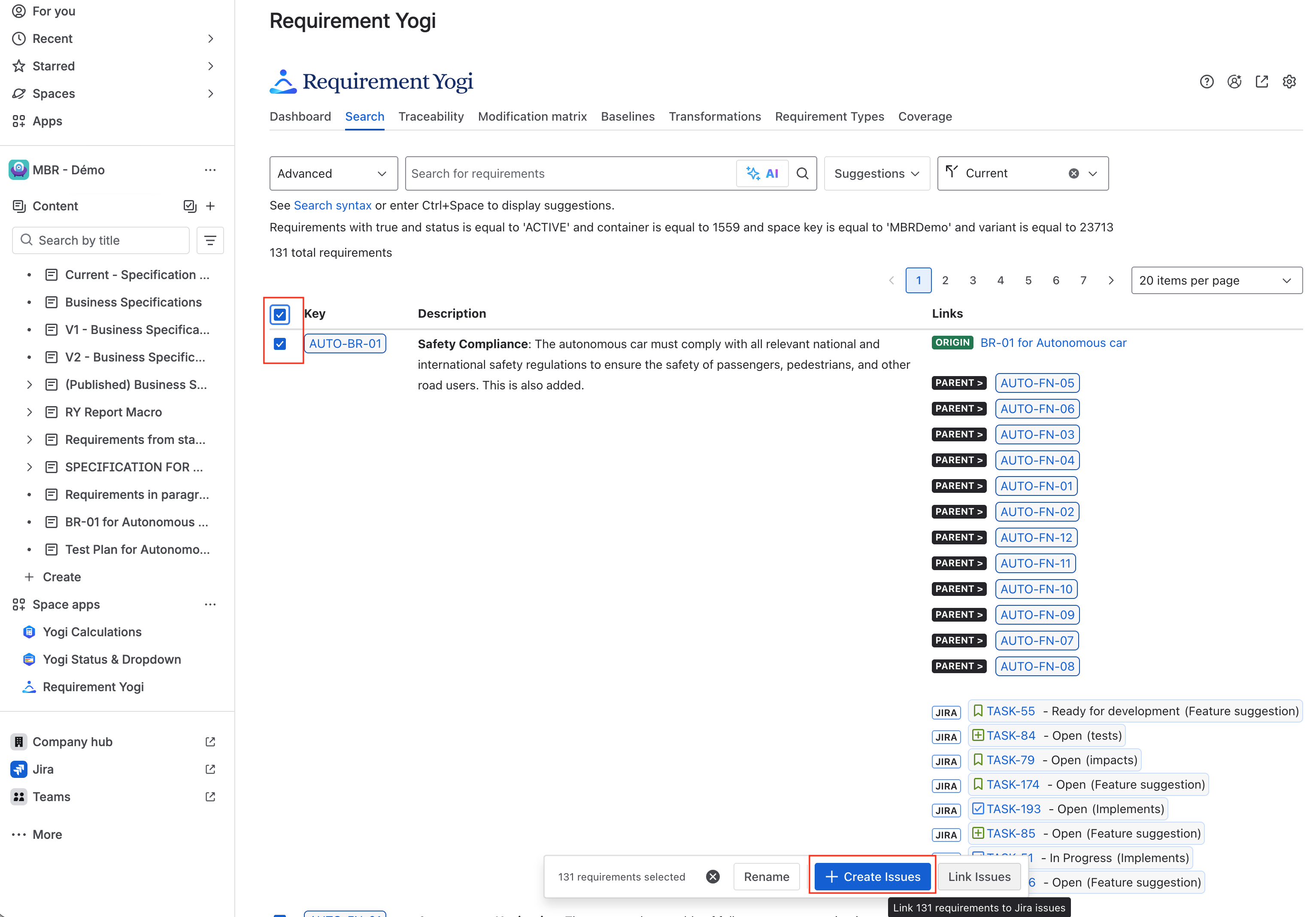Open Business Specifications page in tree
This screenshot has width=1316, height=917.
[133, 303]
